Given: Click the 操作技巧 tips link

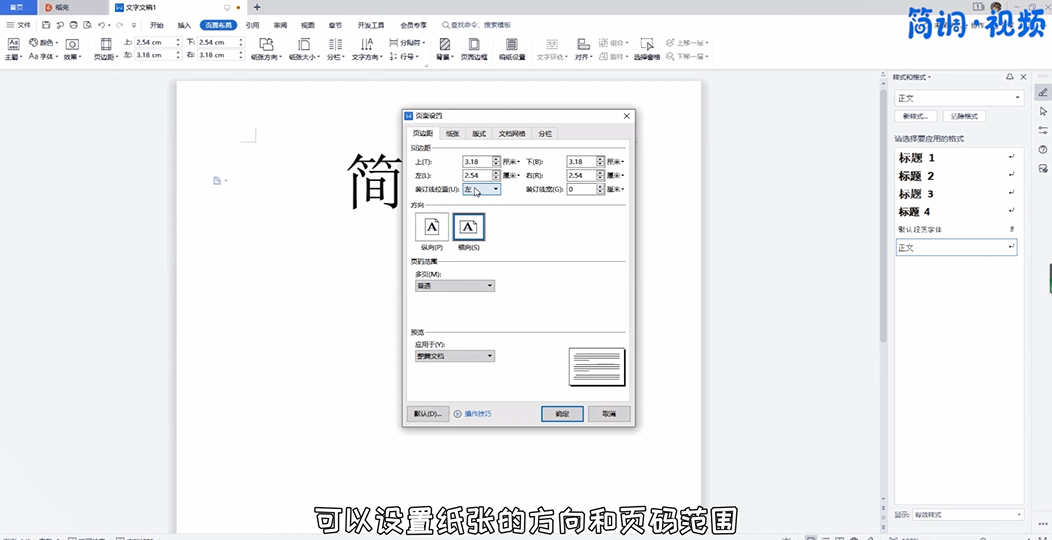Looking at the screenshot, I should click(x=477, y=413).
